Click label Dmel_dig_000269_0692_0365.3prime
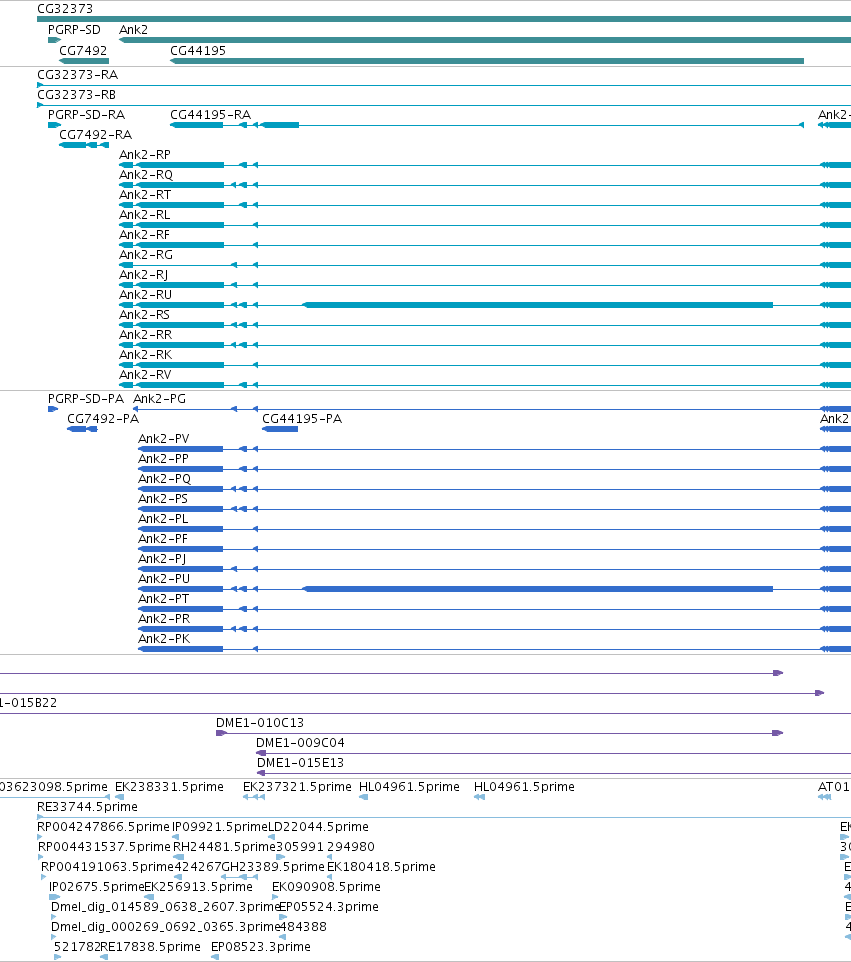 [x=166, y=927]
